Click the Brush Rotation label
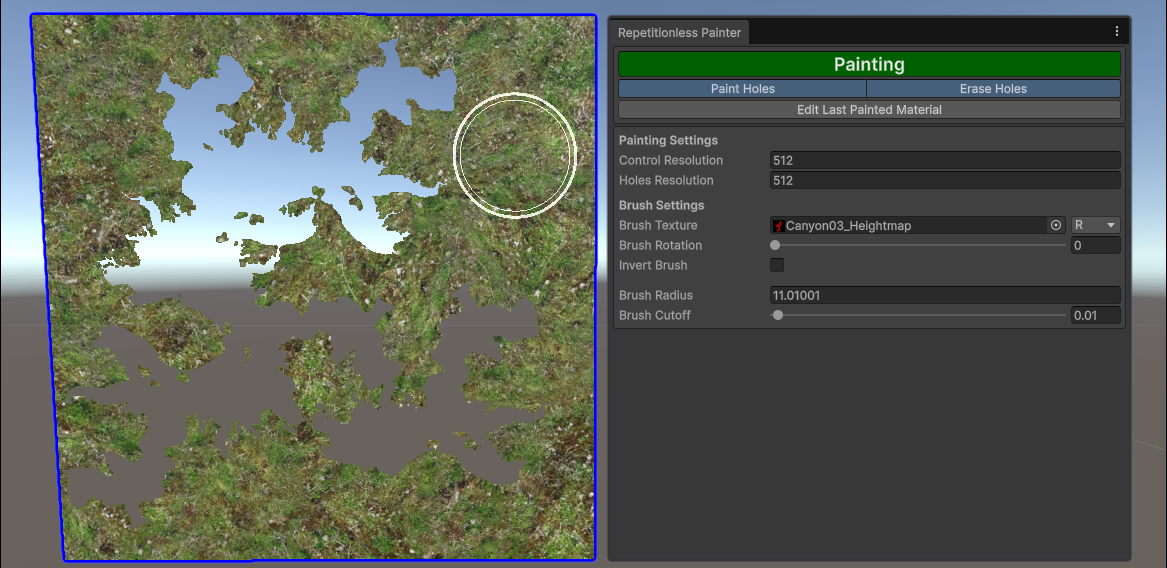Image resolution: width=1167 pixels, height=568 pixels. coord(660,245)
